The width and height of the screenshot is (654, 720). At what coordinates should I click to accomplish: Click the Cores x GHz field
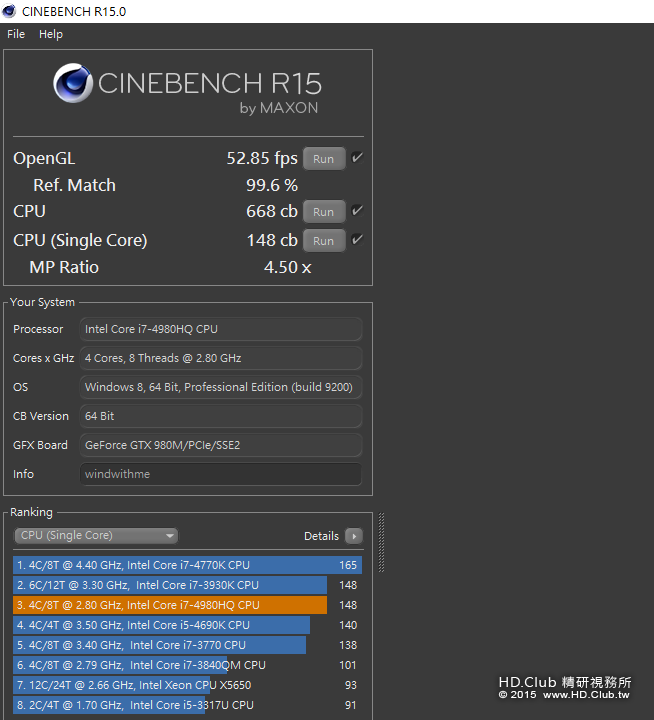[220, 358]
